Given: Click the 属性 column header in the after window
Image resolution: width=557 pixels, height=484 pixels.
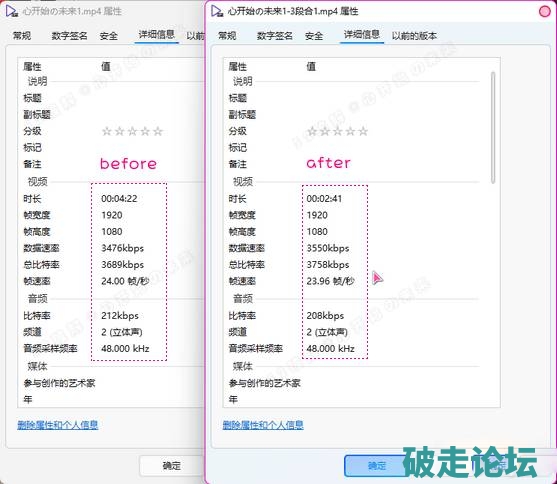Looking at the screenshot, I should click(237, 66).
